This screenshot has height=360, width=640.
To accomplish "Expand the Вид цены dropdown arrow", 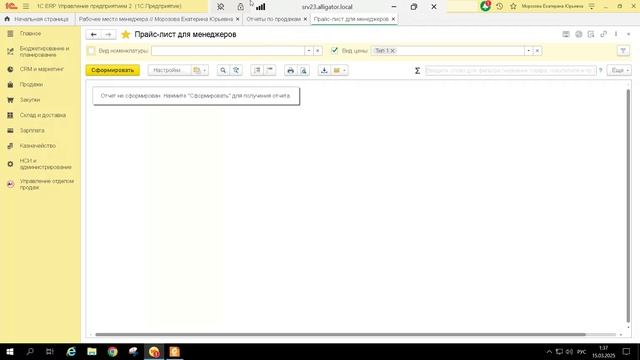I will pos(529,51).
